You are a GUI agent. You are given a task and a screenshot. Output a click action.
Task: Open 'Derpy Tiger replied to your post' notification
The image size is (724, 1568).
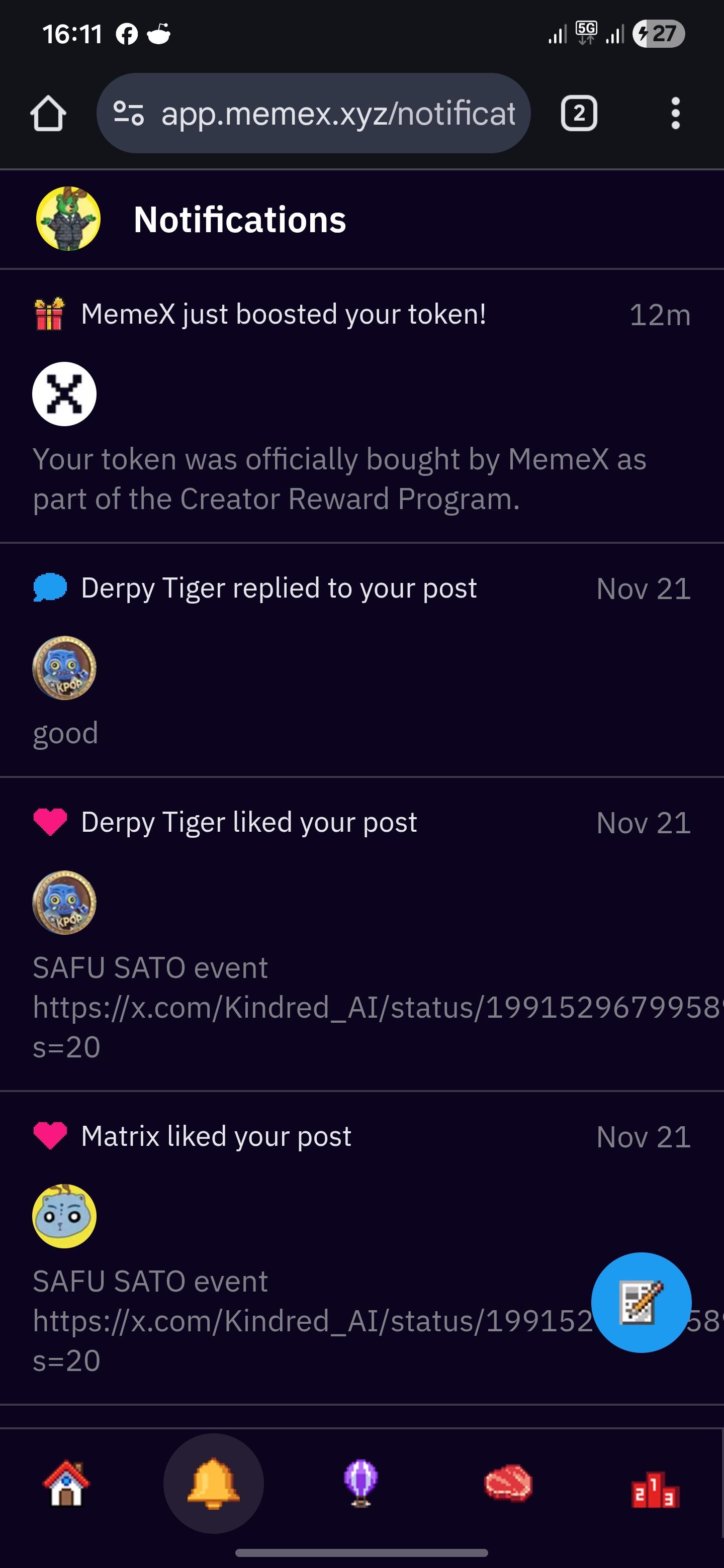tap(279, 589)
